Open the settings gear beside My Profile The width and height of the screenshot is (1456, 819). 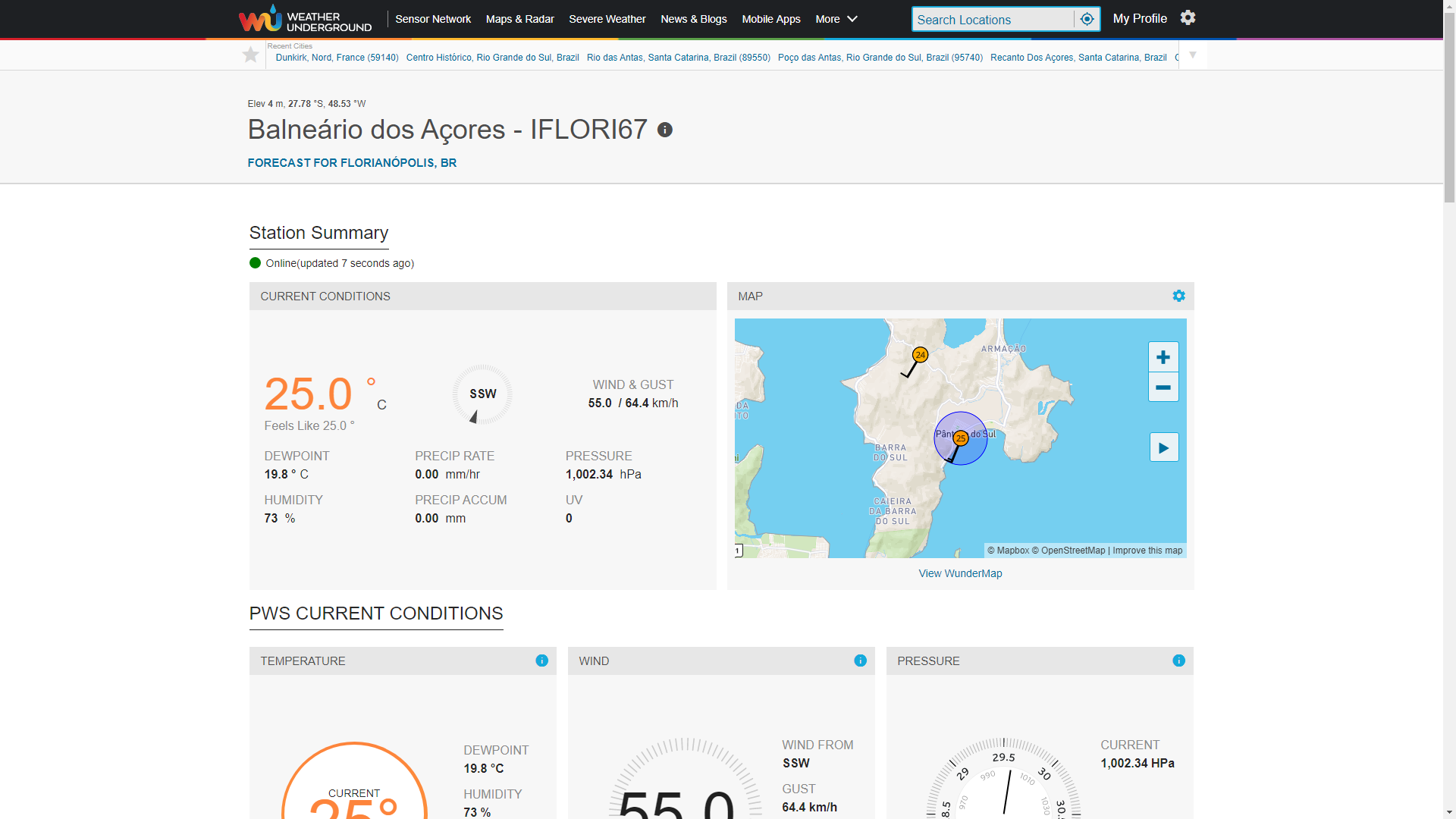tap(1188, 17)
